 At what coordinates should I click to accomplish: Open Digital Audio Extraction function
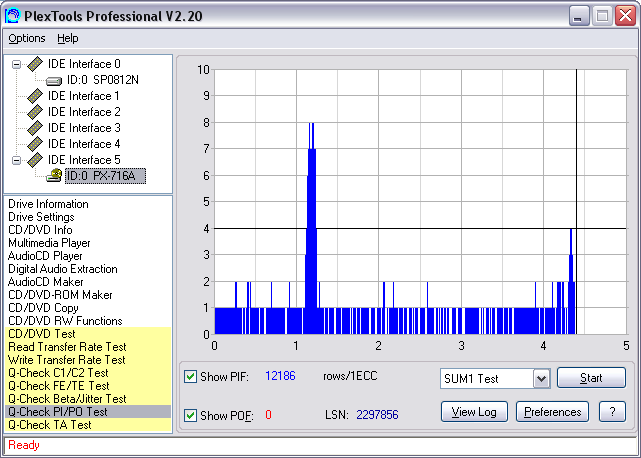[63, 269]
